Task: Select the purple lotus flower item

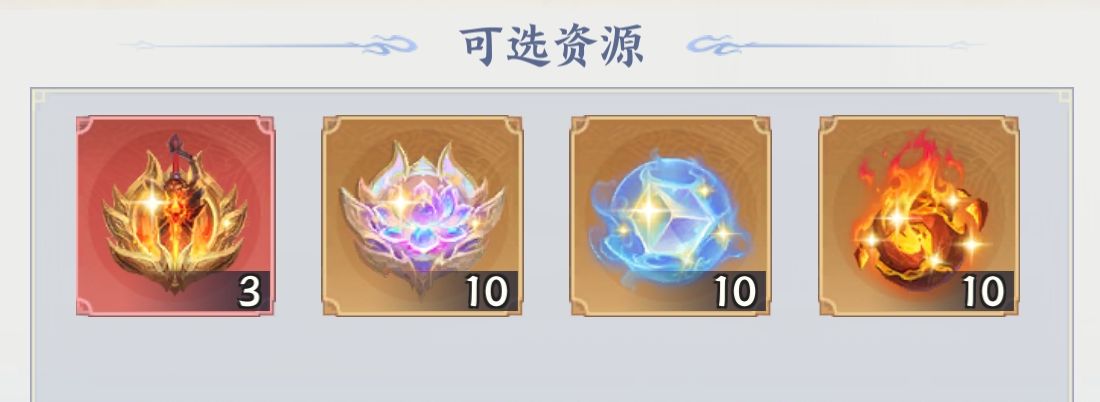Action: coord(422,215)
